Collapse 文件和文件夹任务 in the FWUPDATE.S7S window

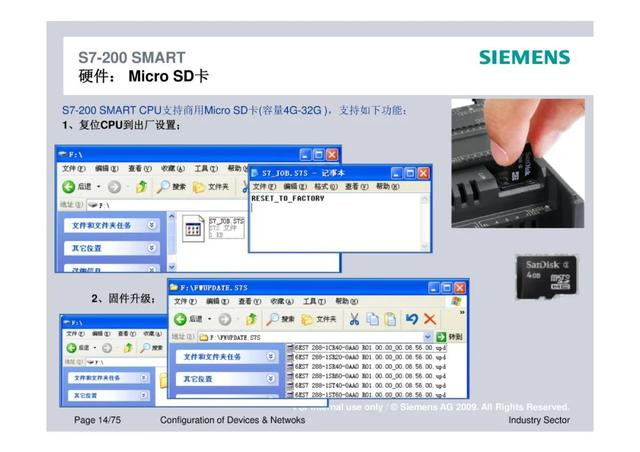click(271, 356)
